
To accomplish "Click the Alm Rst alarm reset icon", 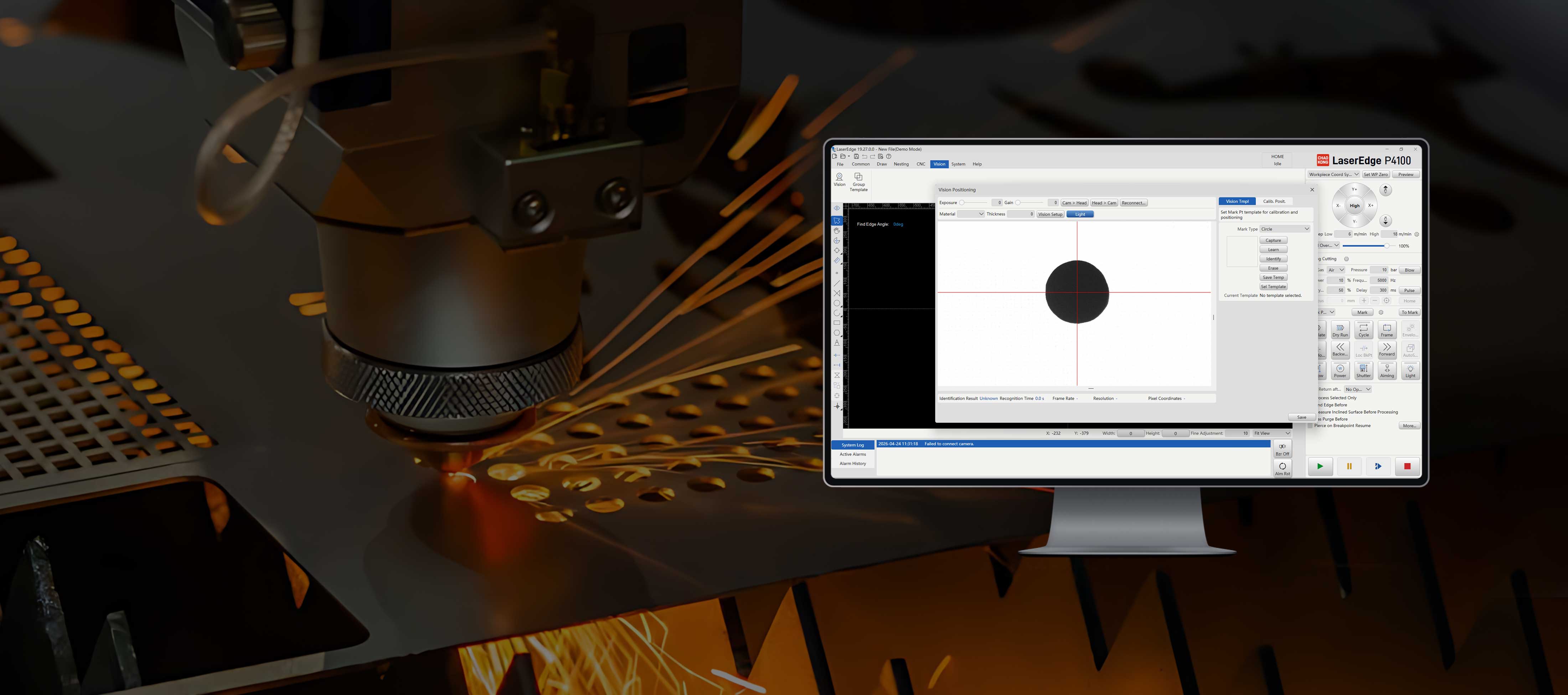I will [x=1282, y=469].
